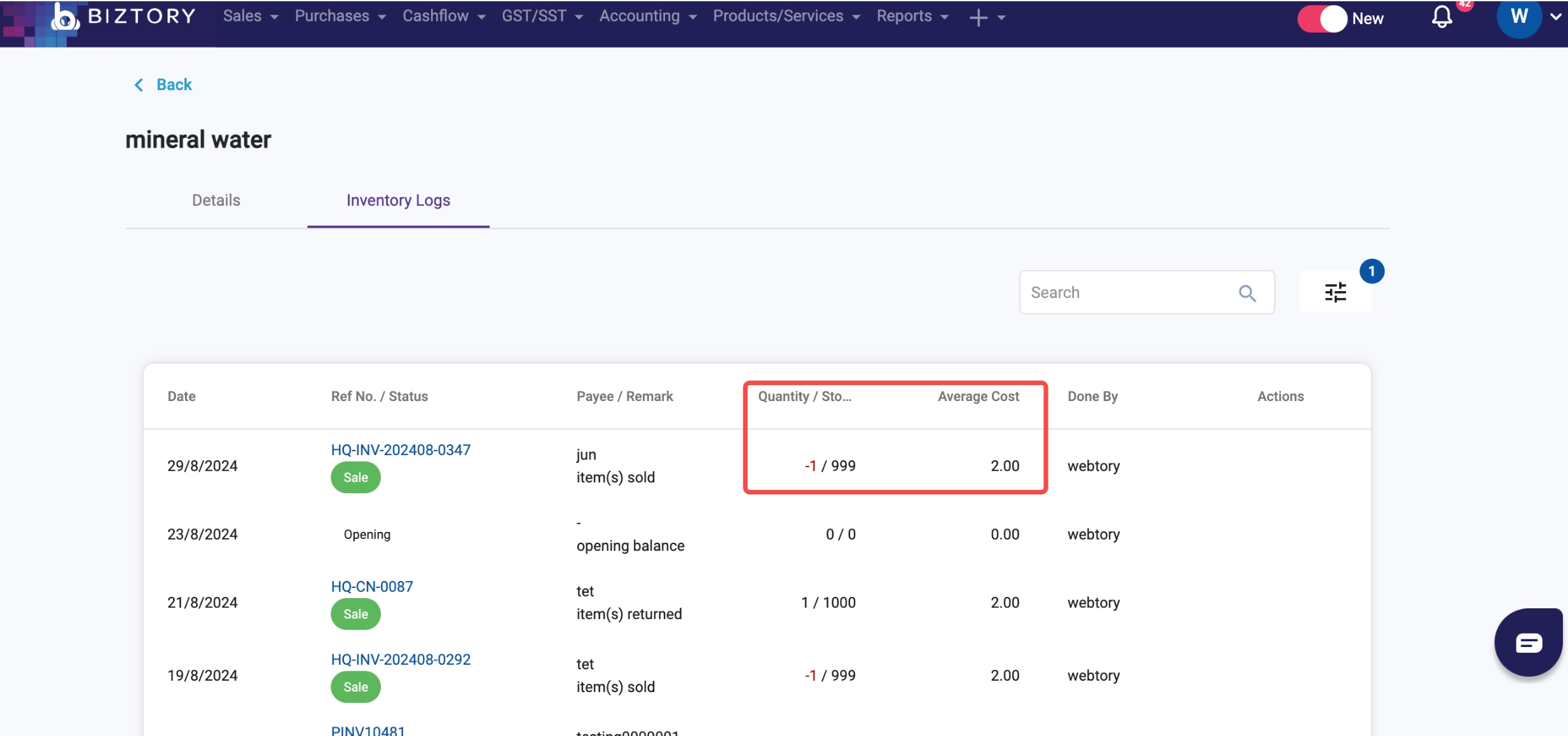Open invoice HQ-INV-202408-0292 link
The image size is (1568, 736).
tap(401, 659)
